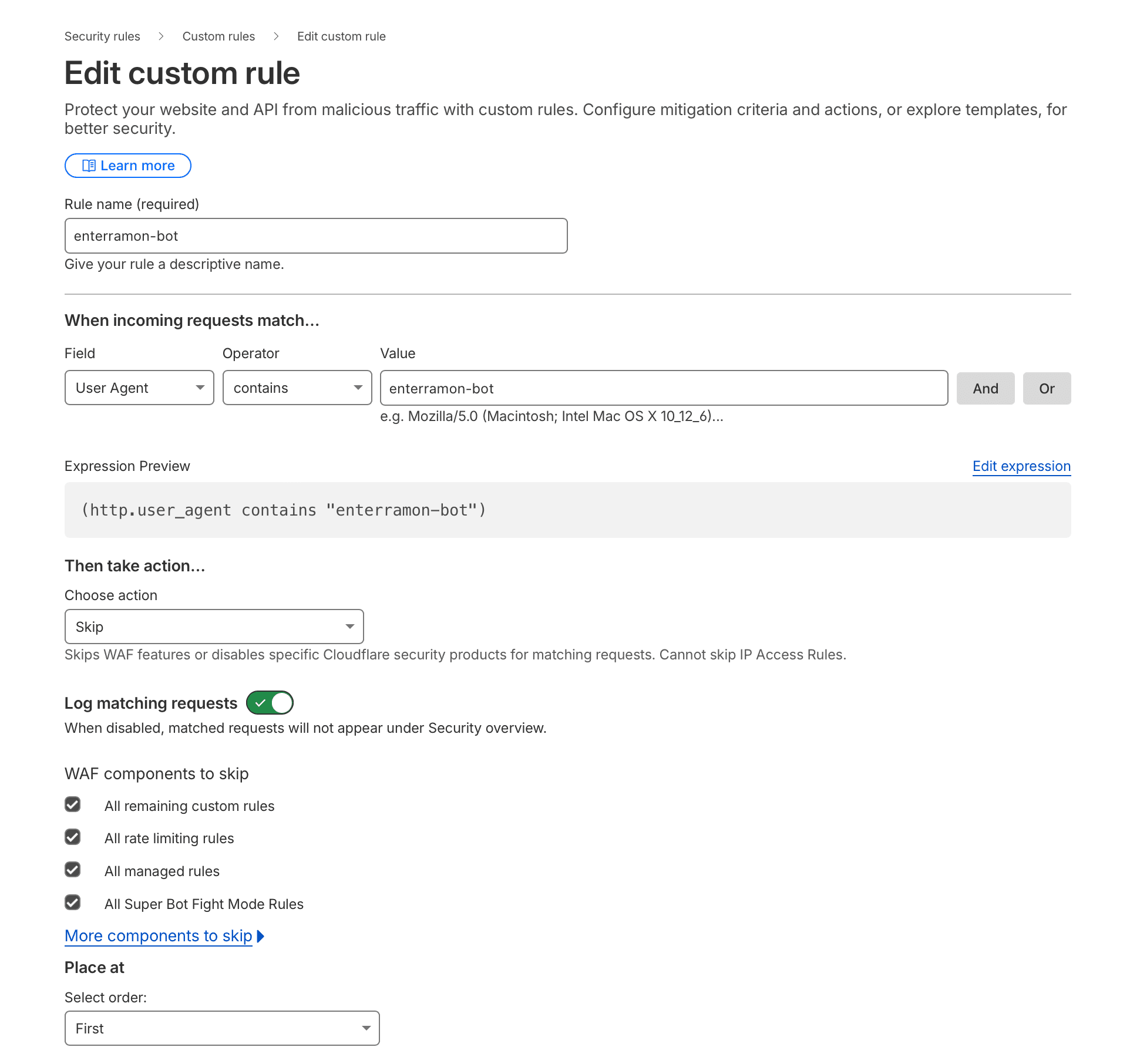Image resolution: width=1130 pixels, height=1064 pixels.
Task: Open the Choose action dropdown
Action: (213, 627)
